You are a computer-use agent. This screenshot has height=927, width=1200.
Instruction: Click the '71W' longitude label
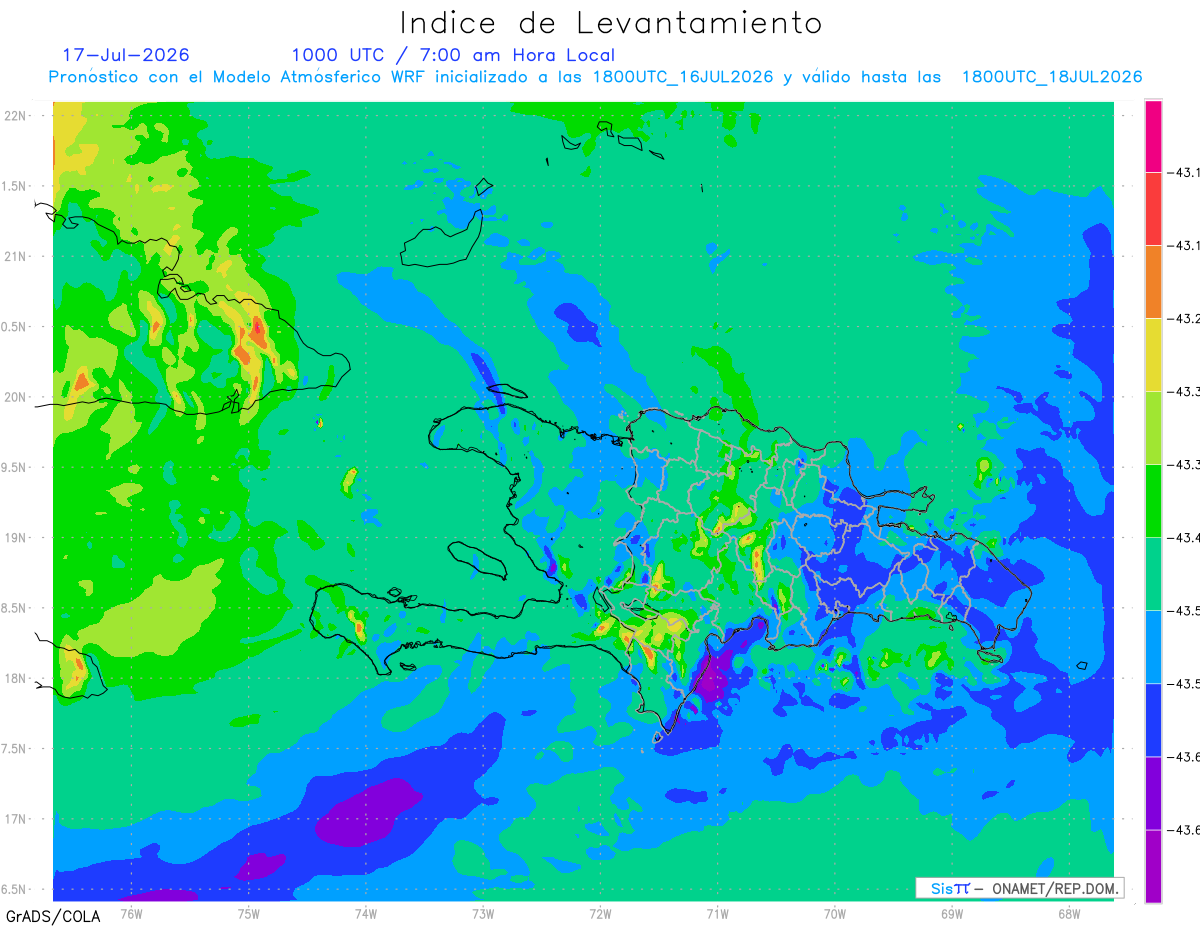coord(717,913)
